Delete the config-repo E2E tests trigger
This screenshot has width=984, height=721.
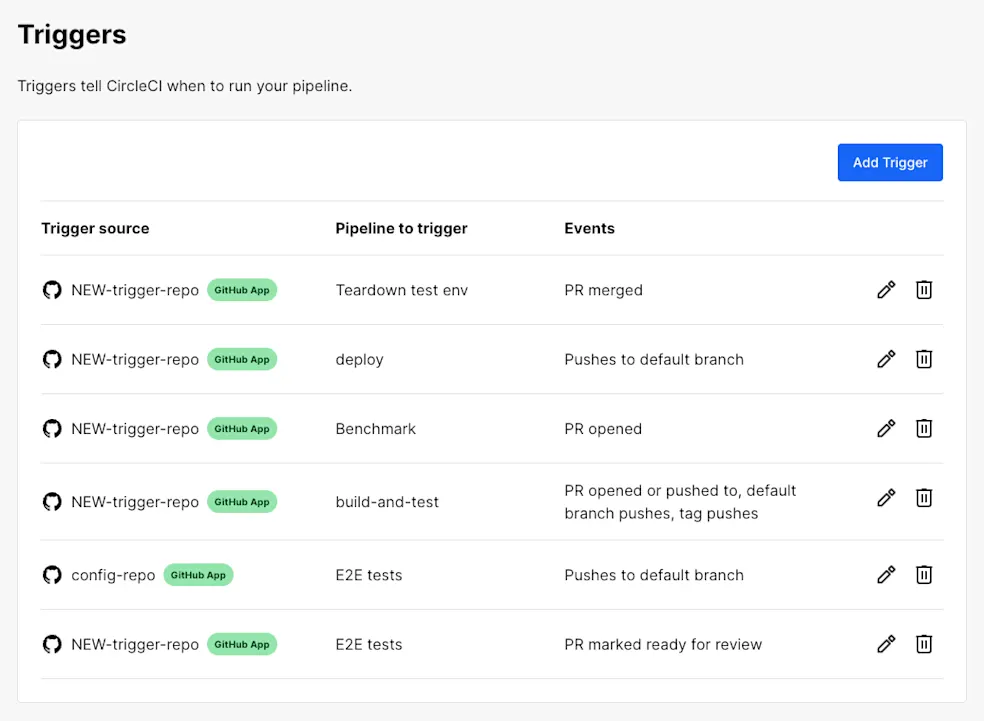tap(924, 575)
